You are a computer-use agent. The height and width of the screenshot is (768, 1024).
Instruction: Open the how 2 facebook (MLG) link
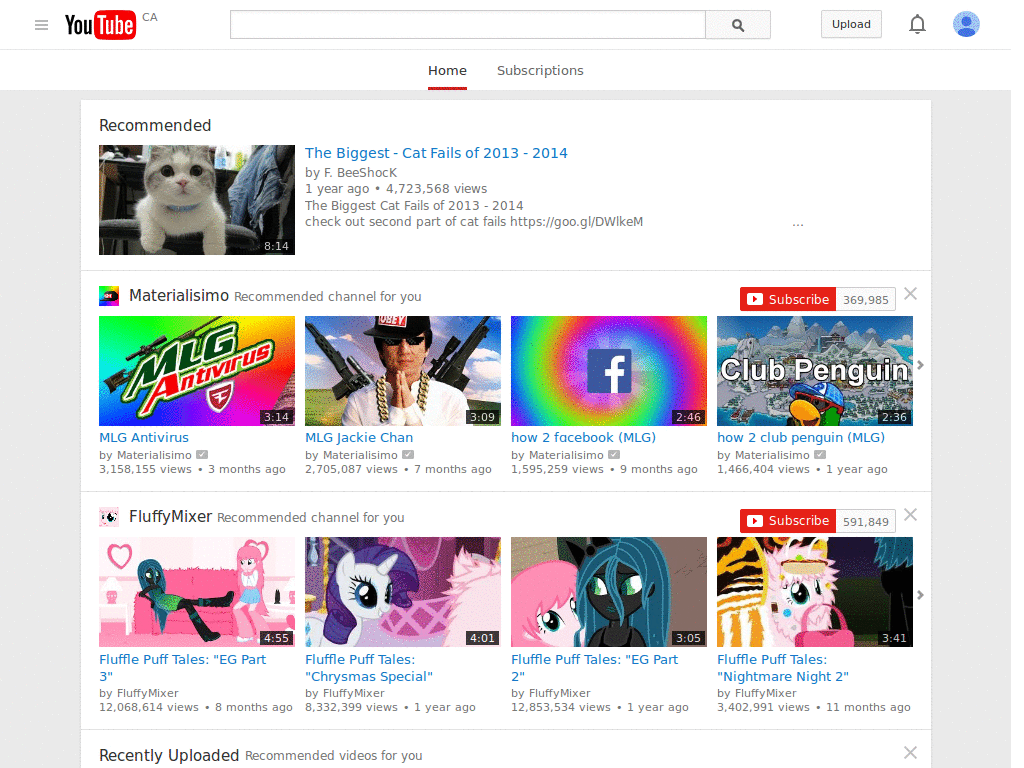click(x=584, y=438)
